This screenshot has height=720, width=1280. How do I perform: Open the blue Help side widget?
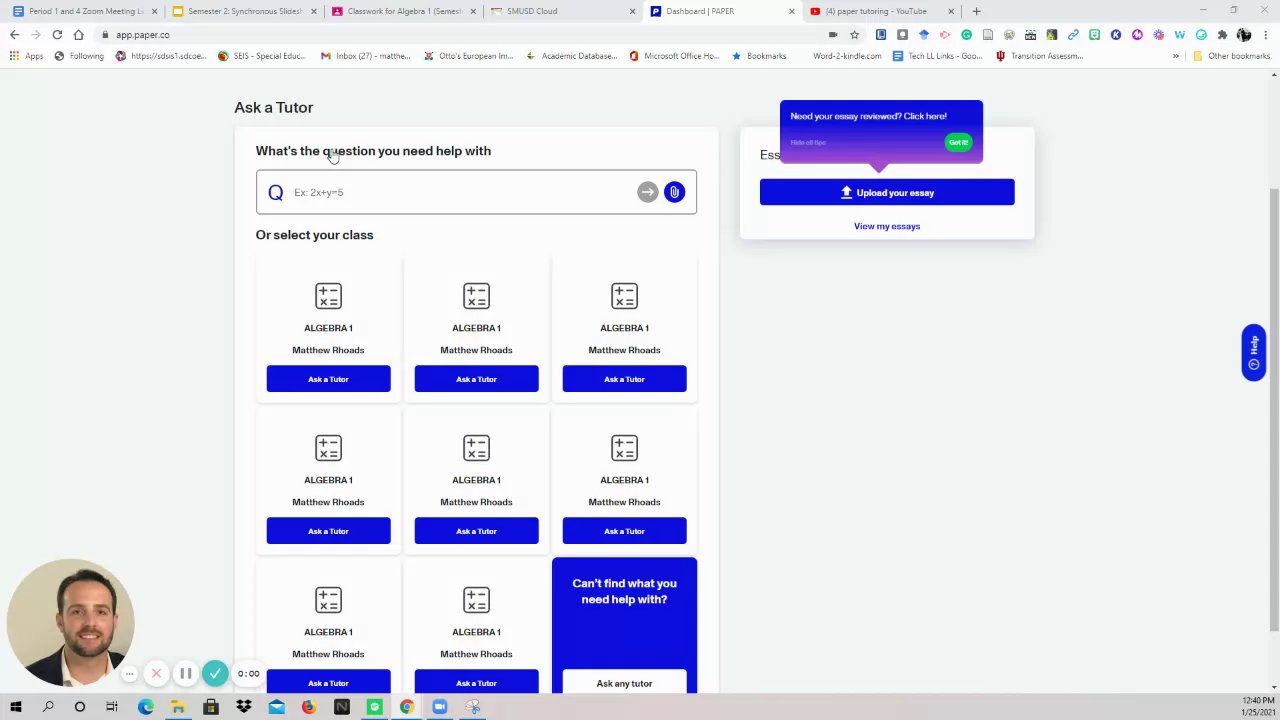point(1253,352)
